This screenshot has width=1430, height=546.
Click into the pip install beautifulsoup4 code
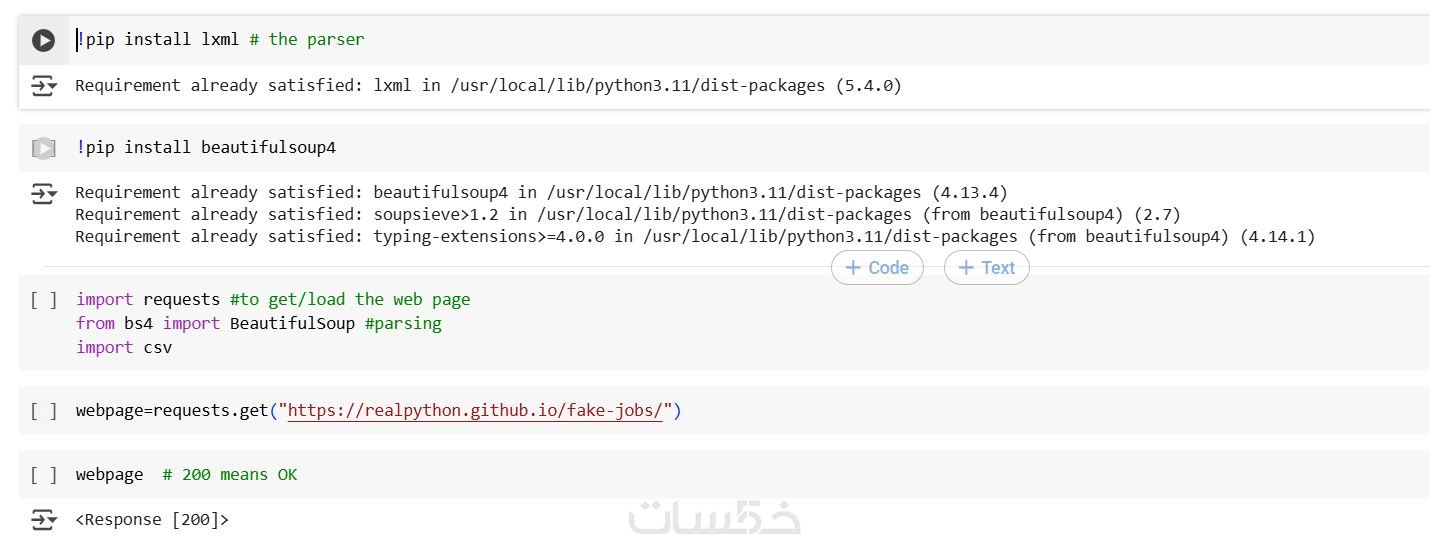tap(206, 148)
